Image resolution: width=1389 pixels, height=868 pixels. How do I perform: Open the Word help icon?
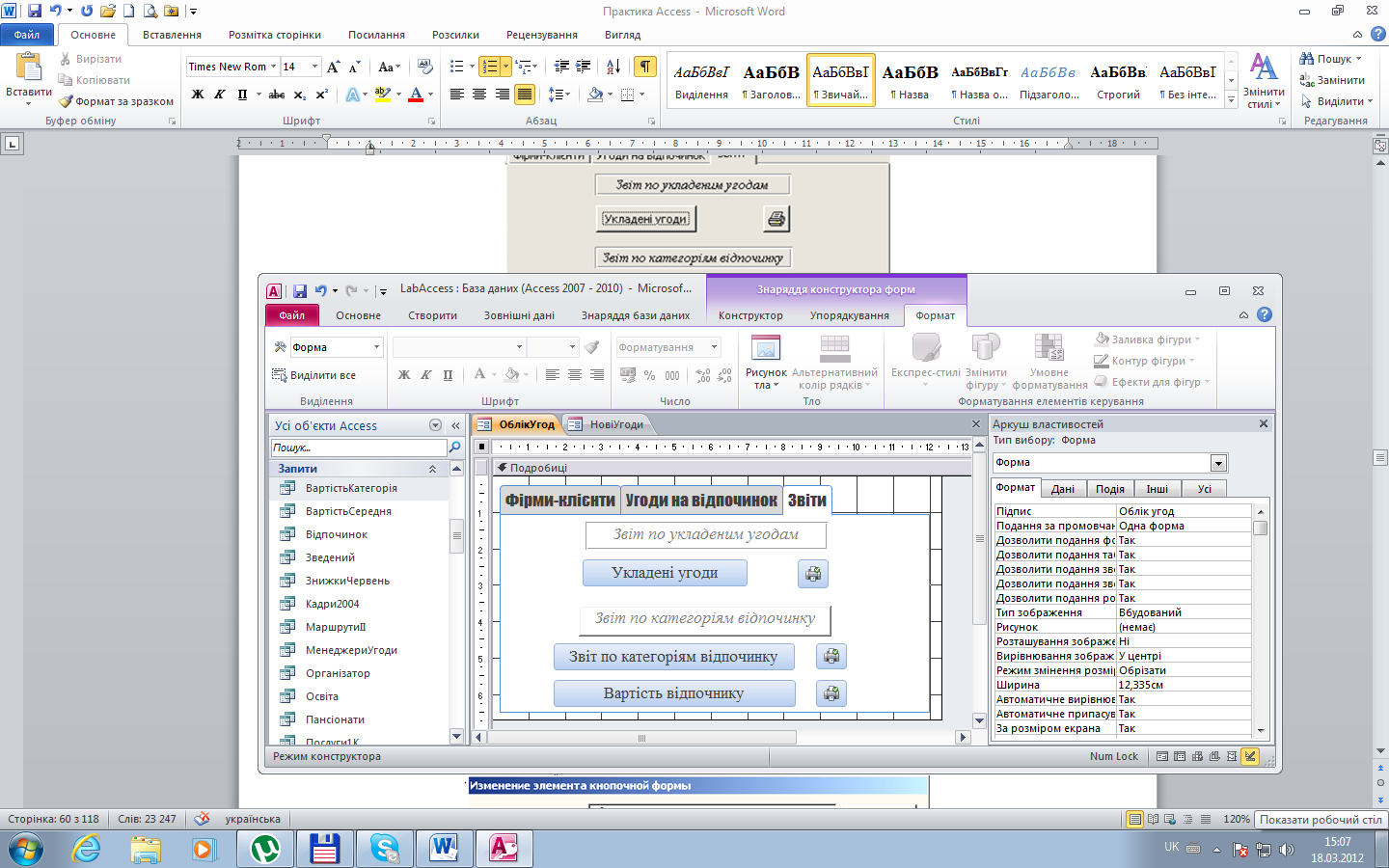(x=1377, y=34)
